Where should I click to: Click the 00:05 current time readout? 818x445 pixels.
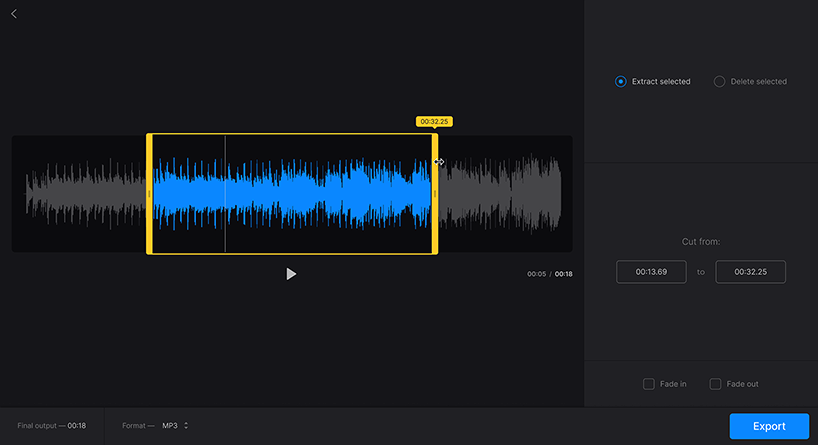535,274
